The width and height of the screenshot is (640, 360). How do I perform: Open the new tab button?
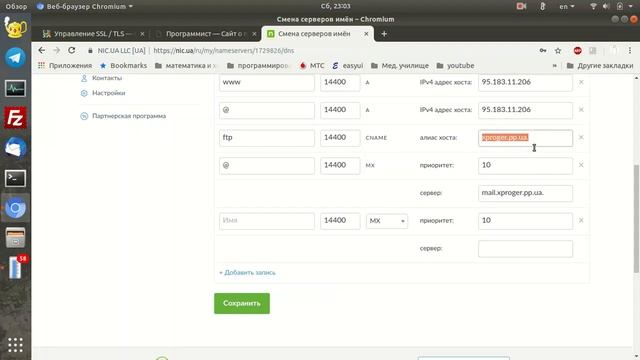(x=384, y=34)
